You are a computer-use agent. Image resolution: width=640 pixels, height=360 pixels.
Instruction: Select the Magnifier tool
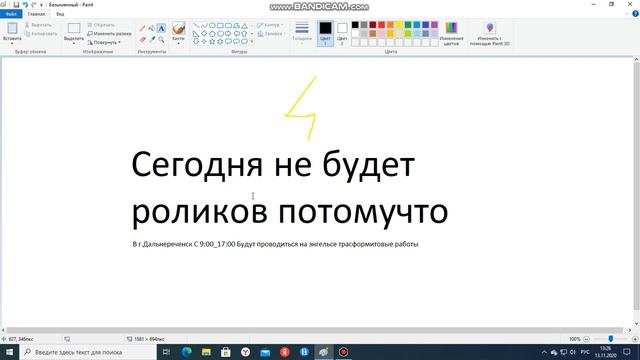(162, 40)
